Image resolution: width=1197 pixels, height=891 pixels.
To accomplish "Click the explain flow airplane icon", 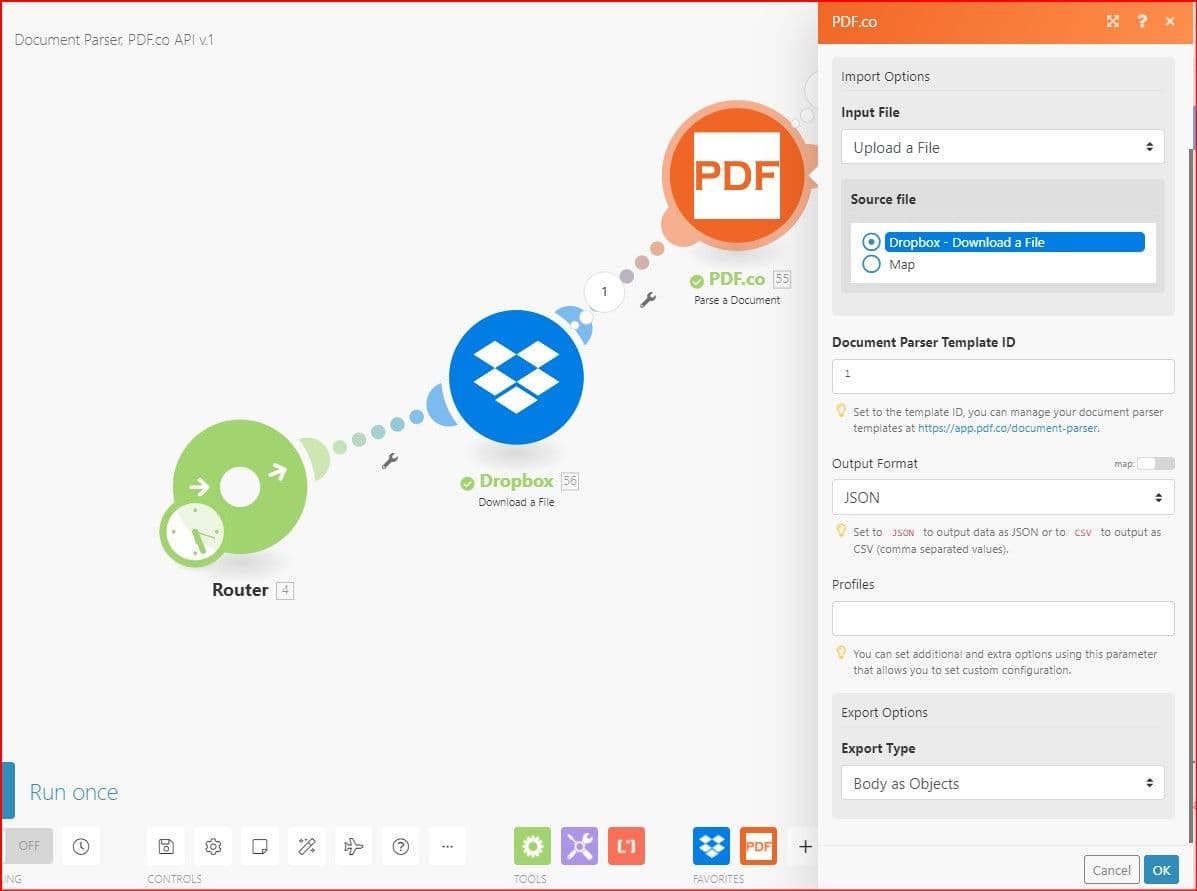I will (x=354, y=846).
